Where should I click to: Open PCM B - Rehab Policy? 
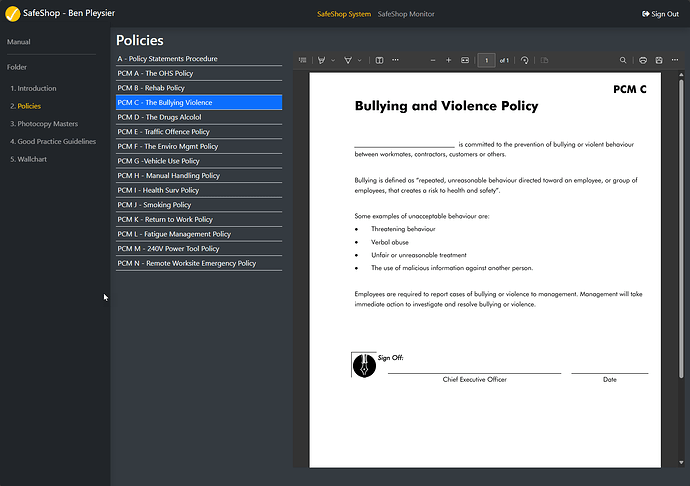tap(199, 88)
